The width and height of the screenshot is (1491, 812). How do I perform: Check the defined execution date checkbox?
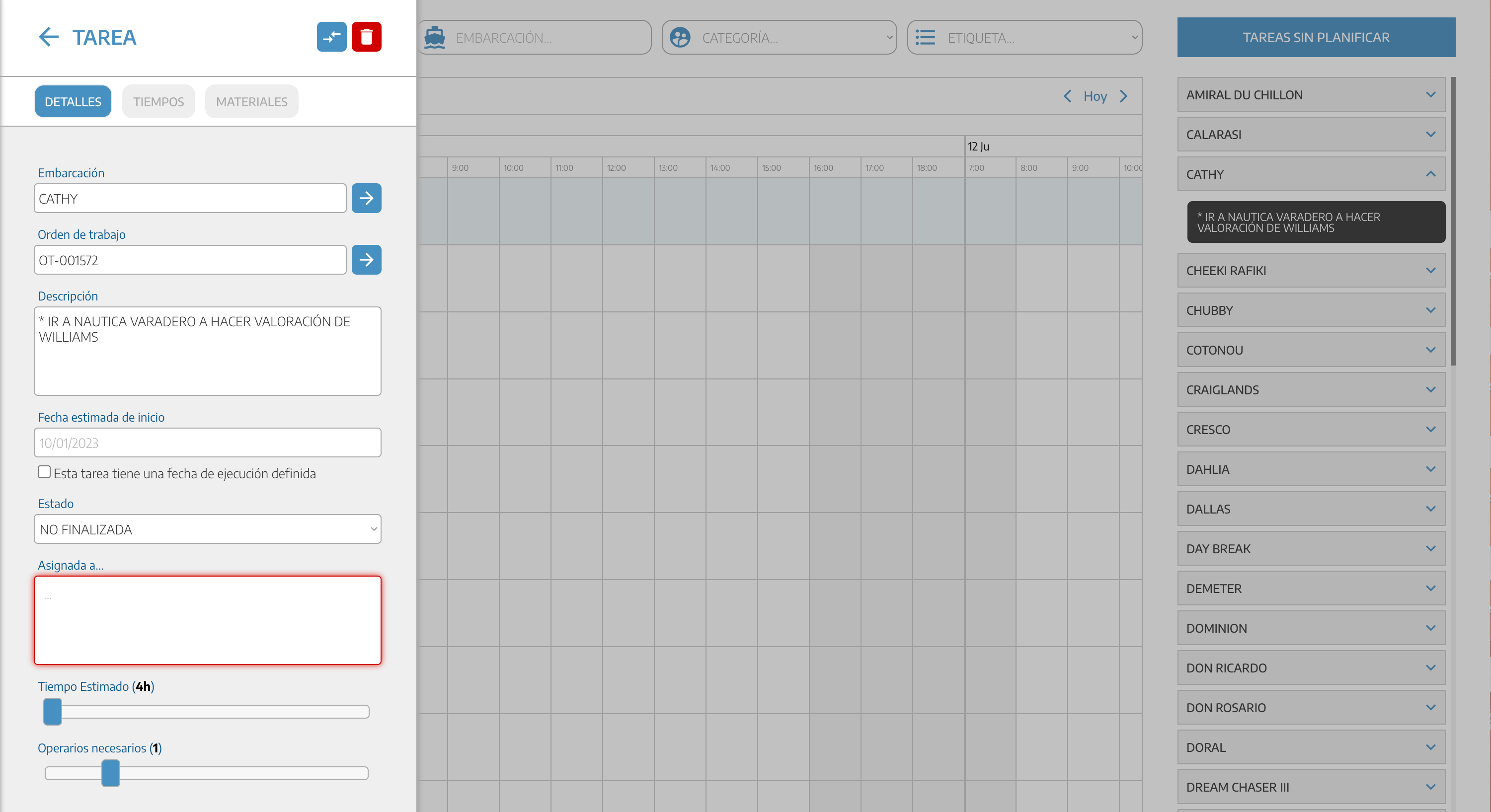[x=44, y=472]
